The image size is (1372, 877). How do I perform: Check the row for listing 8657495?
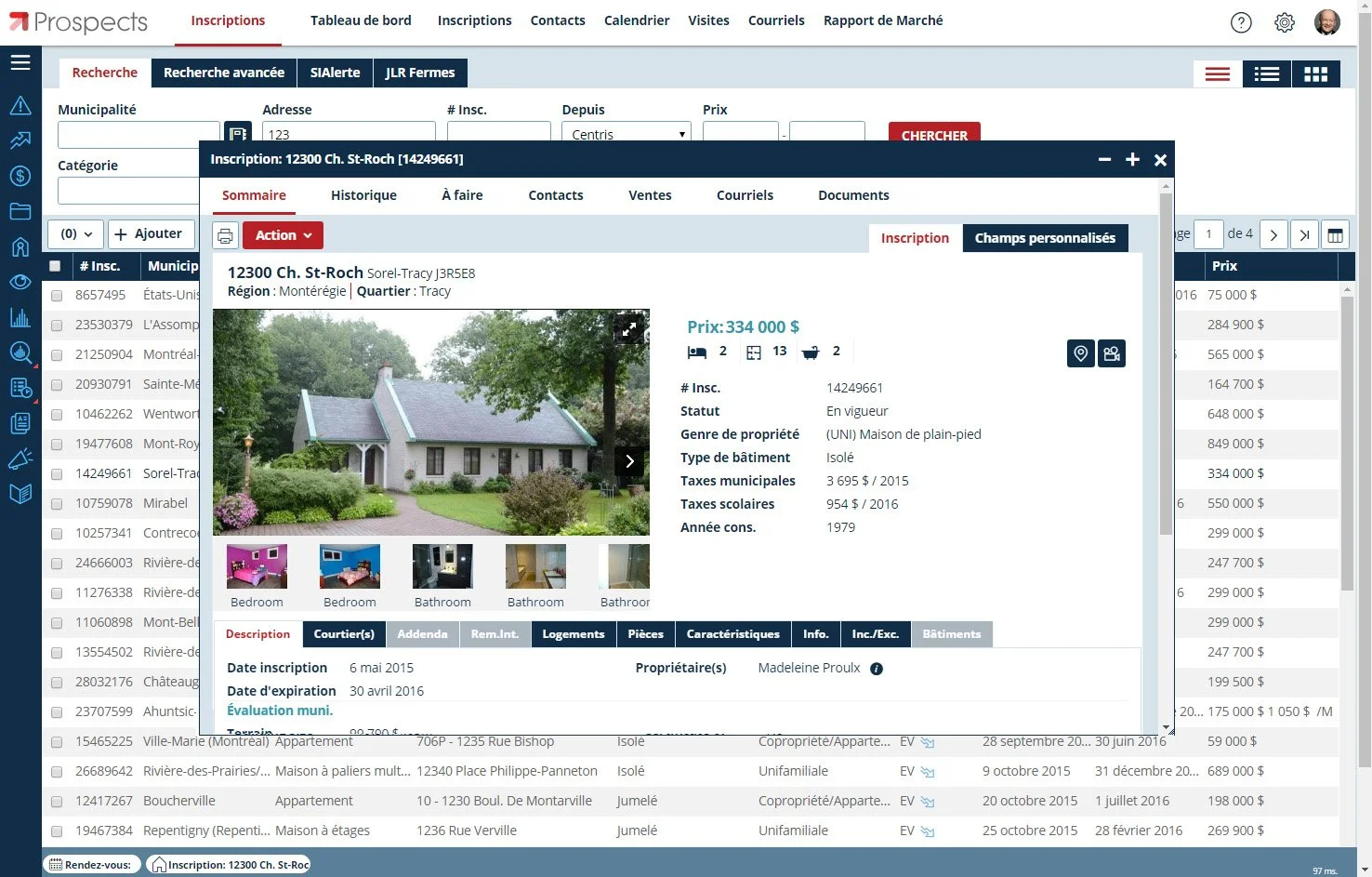(x=57, y=296)
